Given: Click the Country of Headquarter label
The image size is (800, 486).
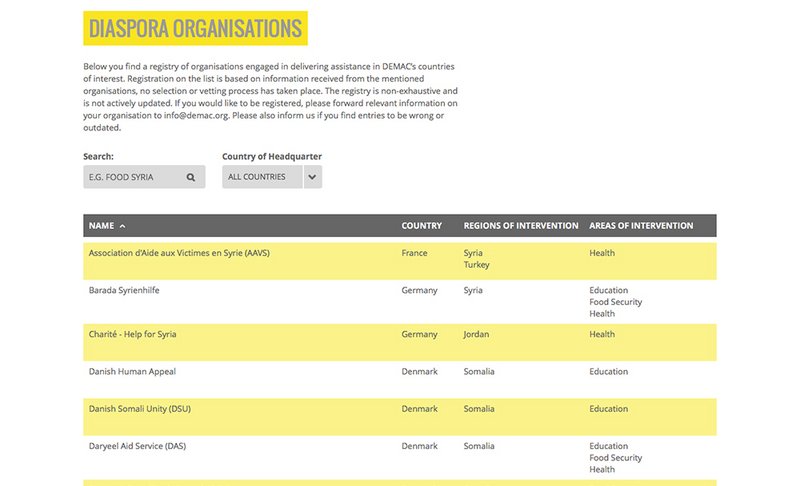Looking at the screenshot, I should (272, 157).
